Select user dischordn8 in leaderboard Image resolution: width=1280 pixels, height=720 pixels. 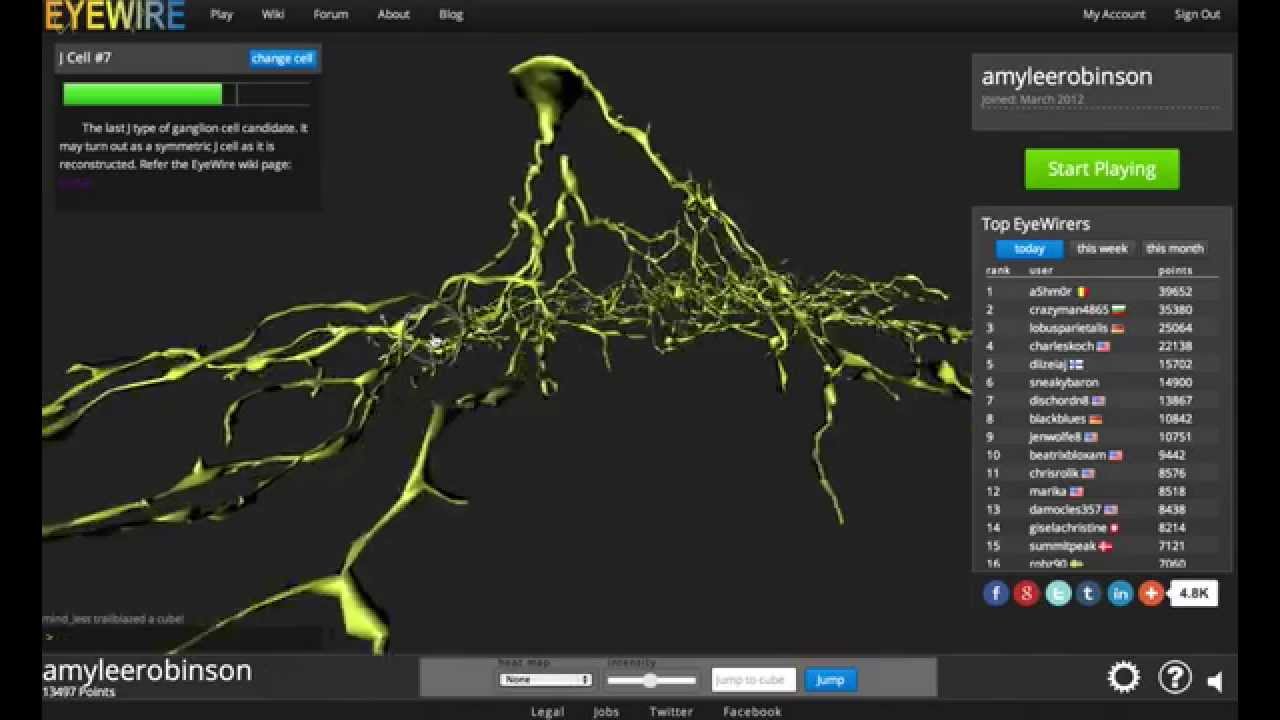click(x=1059, y=400)
